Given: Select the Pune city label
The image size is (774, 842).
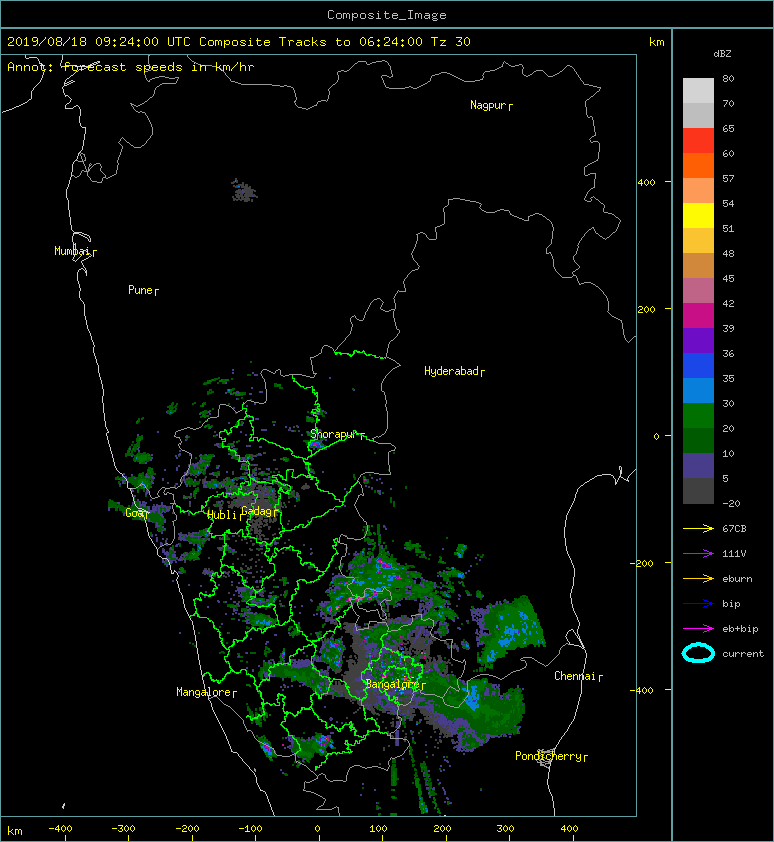Looking at the screenshot, I should click(x=143, y=291).
